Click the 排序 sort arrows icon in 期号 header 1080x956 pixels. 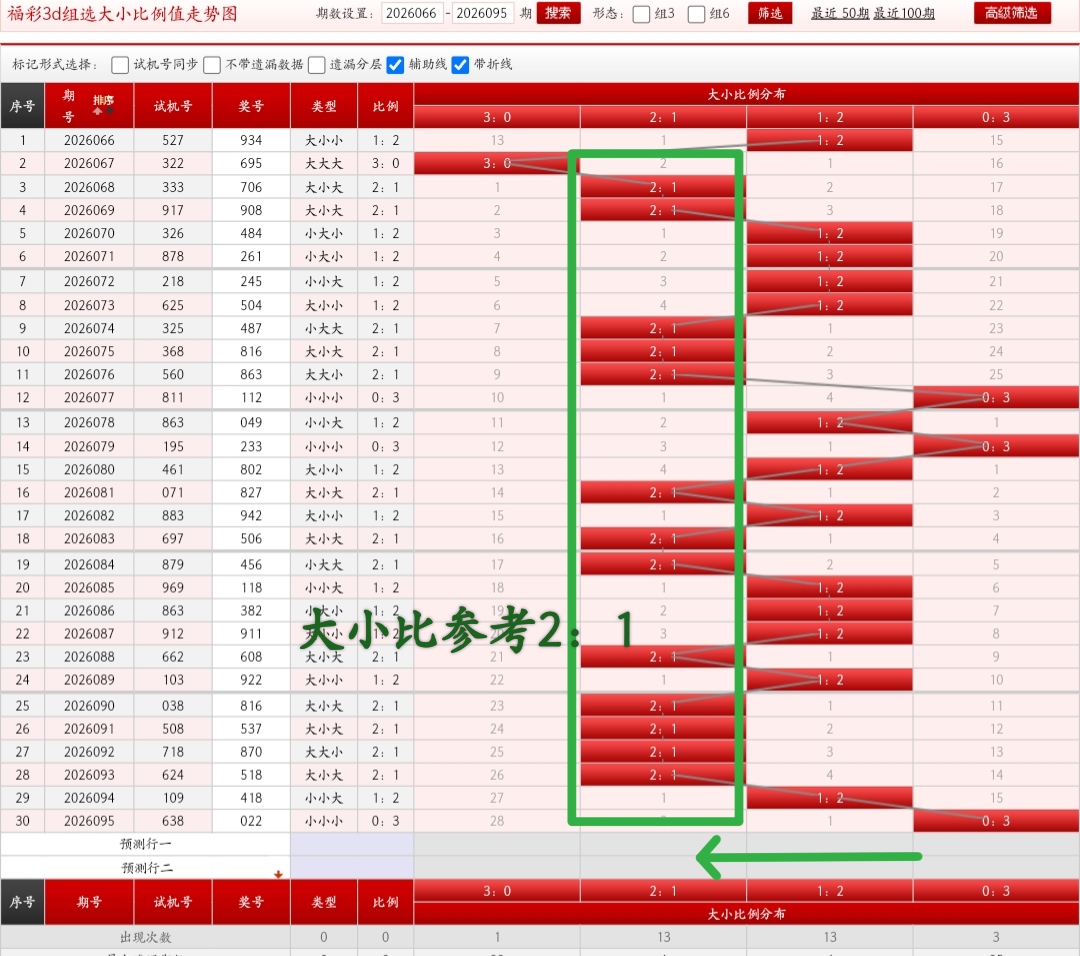[x=103, y=104]
